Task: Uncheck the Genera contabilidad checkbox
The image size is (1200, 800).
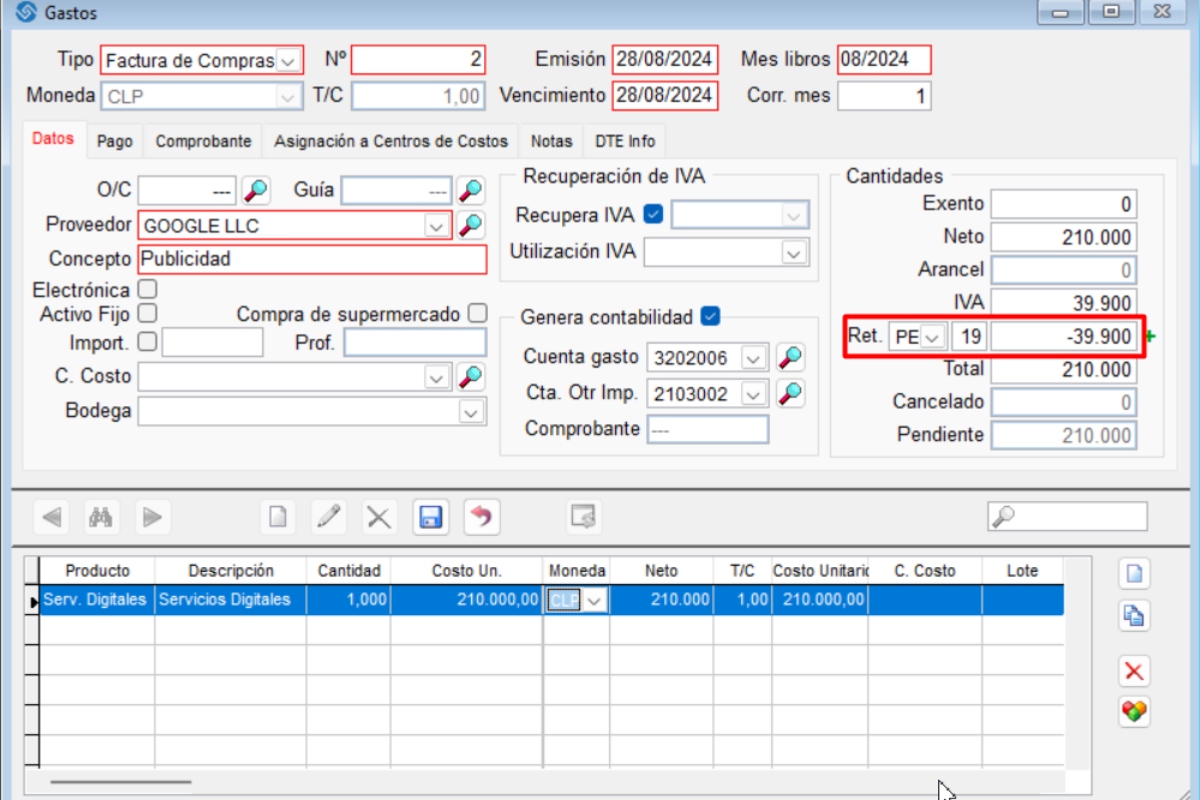Action: 710,316
